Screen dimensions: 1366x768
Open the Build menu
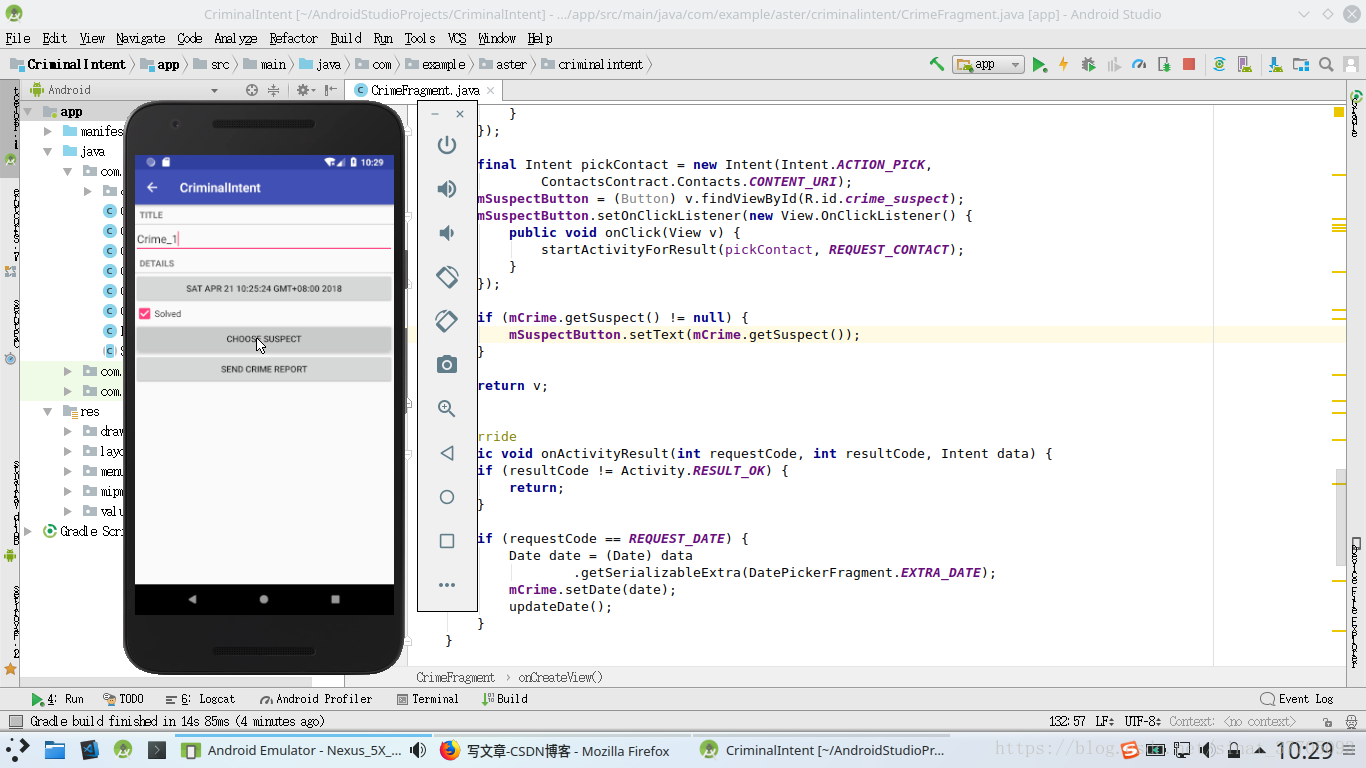click(346, 38)
